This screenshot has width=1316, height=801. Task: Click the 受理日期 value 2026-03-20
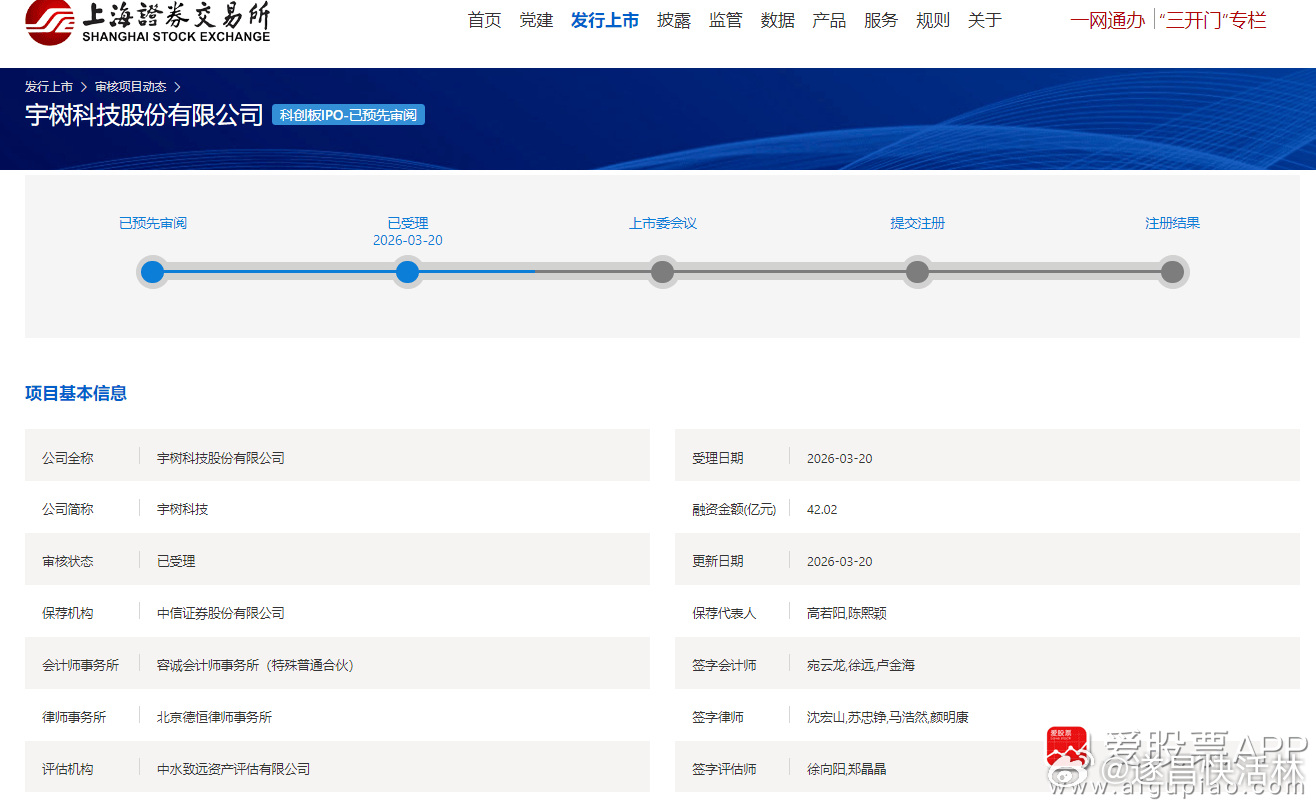pyautogui.click(x=840, y=458)
